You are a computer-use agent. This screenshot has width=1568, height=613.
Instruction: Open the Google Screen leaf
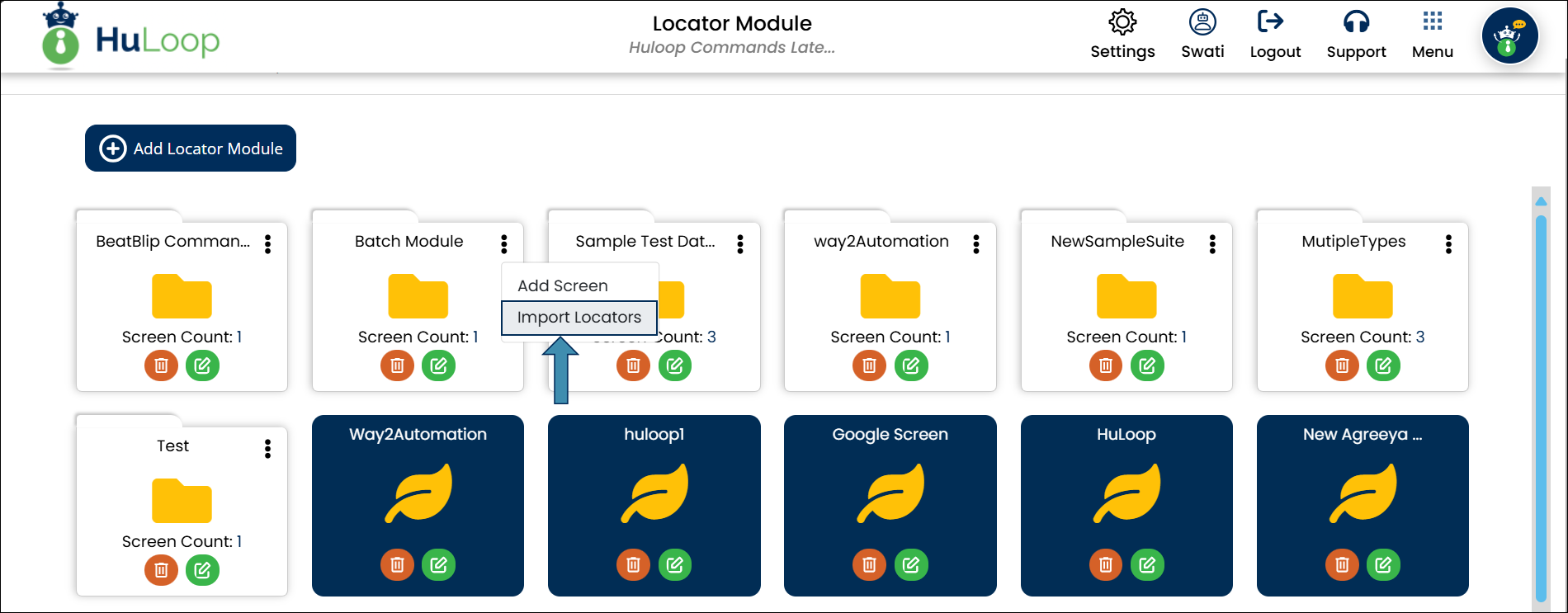890,493
